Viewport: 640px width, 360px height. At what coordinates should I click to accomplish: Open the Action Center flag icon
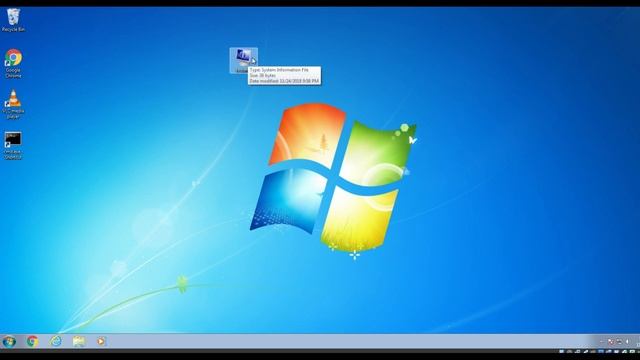click(x=611, y=342)
